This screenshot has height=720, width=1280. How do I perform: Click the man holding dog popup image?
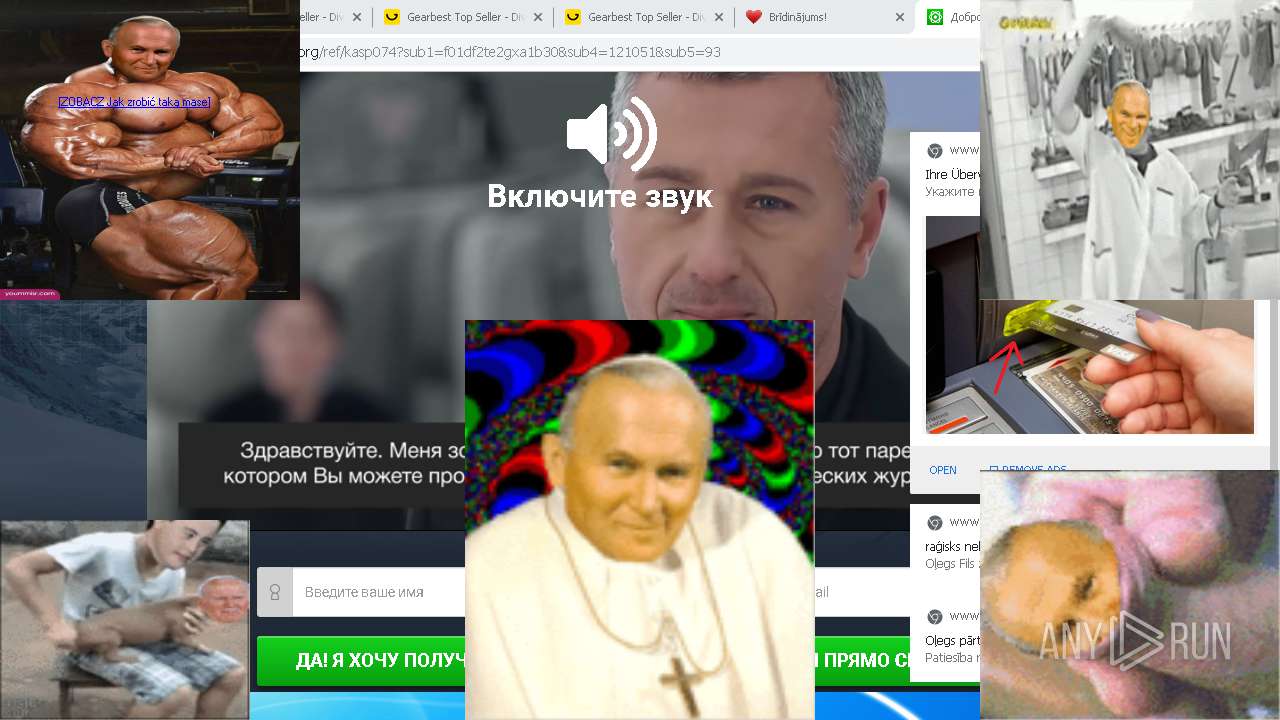tap(124, 620)
